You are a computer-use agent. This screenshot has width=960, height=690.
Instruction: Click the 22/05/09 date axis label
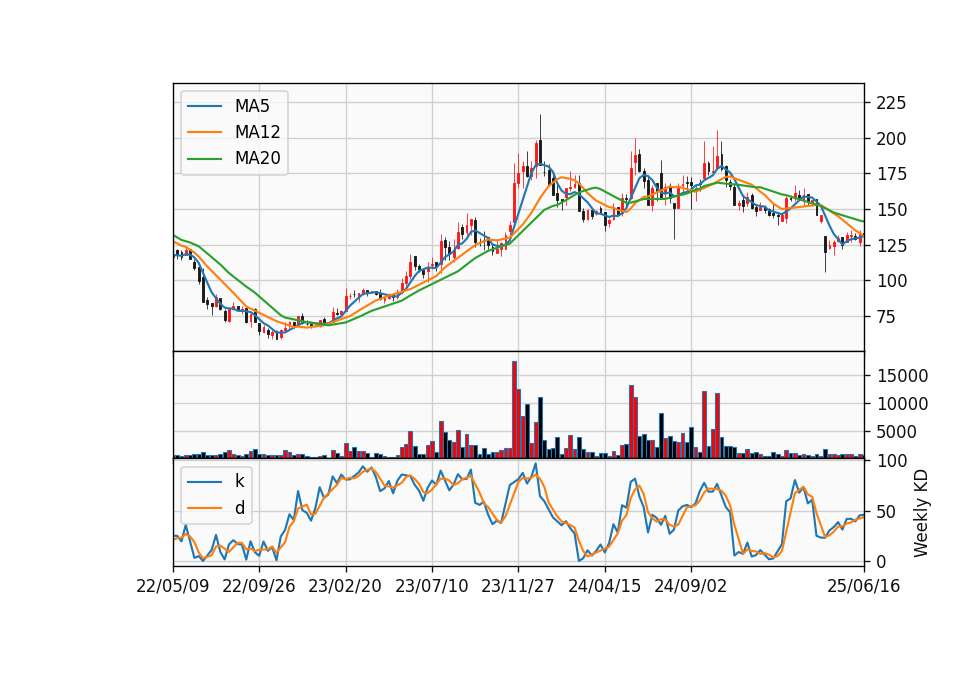point(173,586)
